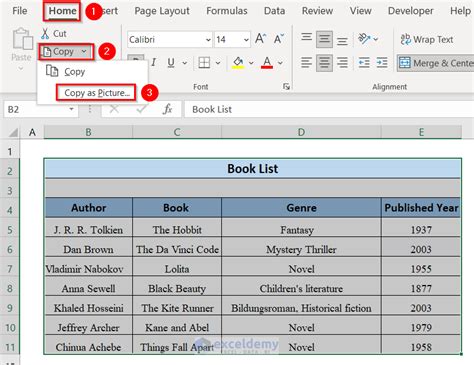Open the text Orientation tool
474x365 pixels.
click(364, 39)
